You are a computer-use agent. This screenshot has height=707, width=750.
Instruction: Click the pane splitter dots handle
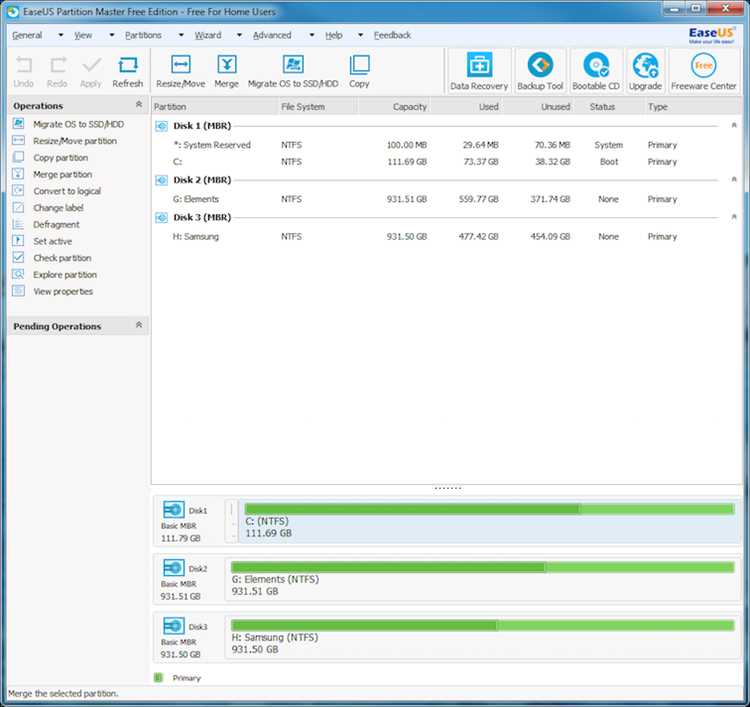[x=448, y=488]
